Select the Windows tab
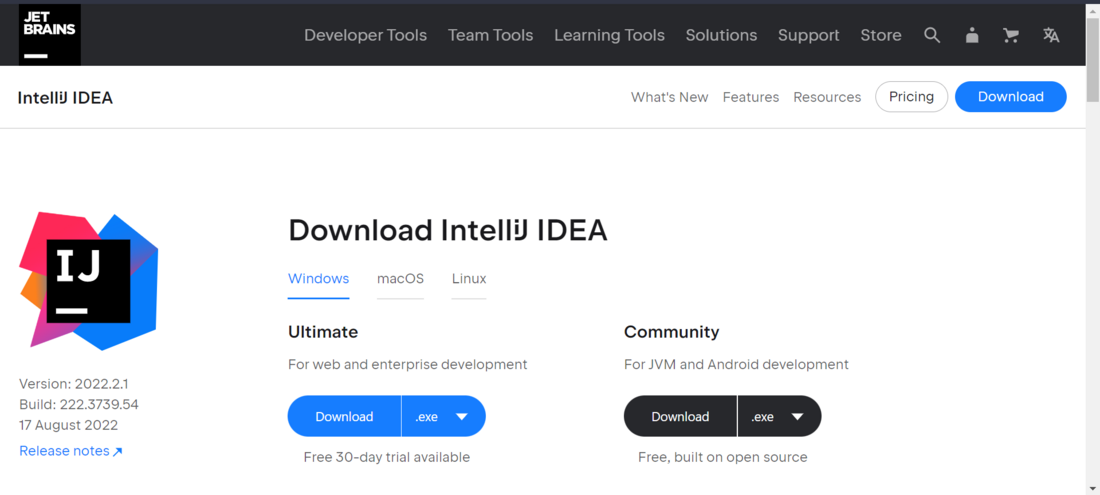This screenshot has height=495, width=1100. coord(318,279)
